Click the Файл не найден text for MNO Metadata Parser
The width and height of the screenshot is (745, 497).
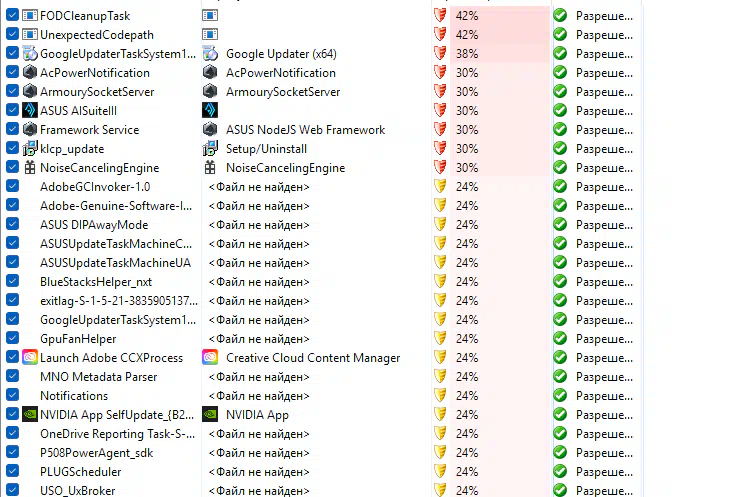click(259, 377)
